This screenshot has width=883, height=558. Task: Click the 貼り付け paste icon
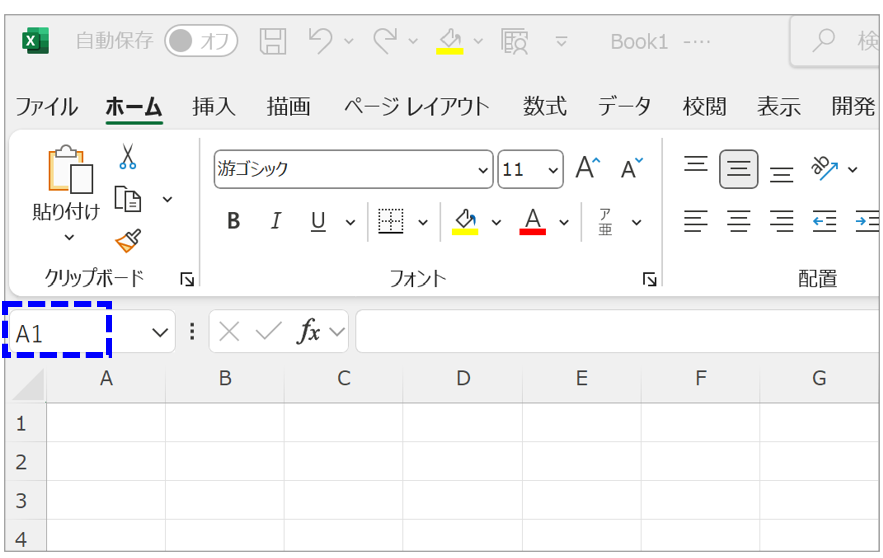tap(70, 168)
